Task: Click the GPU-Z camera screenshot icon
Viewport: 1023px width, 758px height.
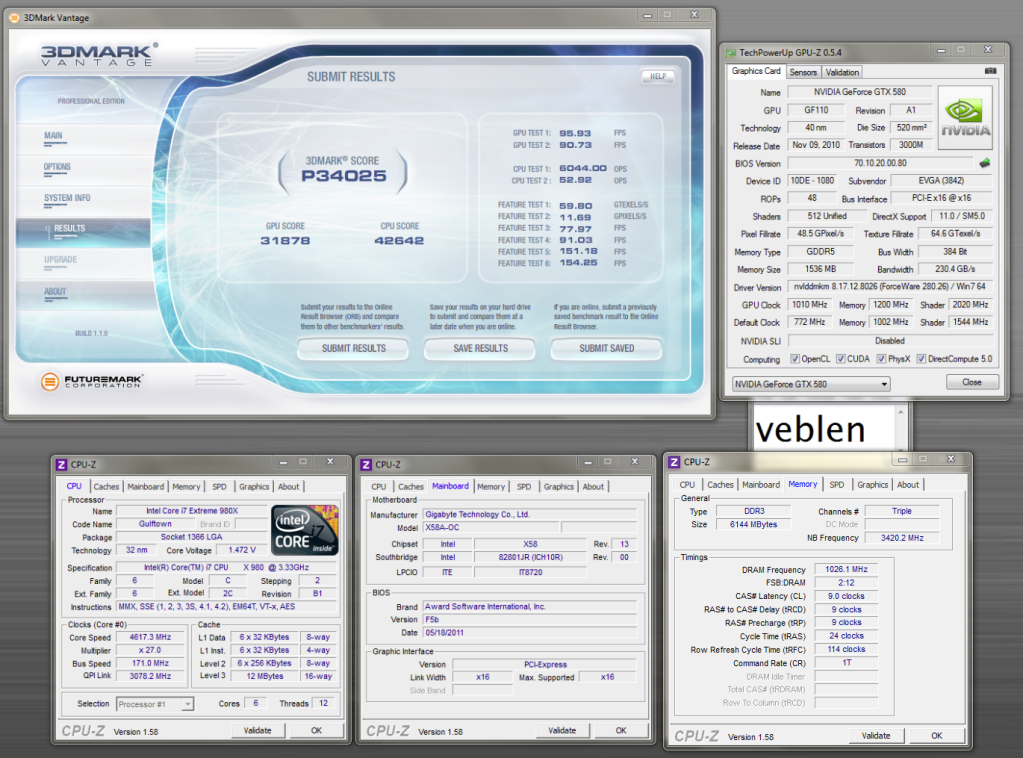Action: 990,70
